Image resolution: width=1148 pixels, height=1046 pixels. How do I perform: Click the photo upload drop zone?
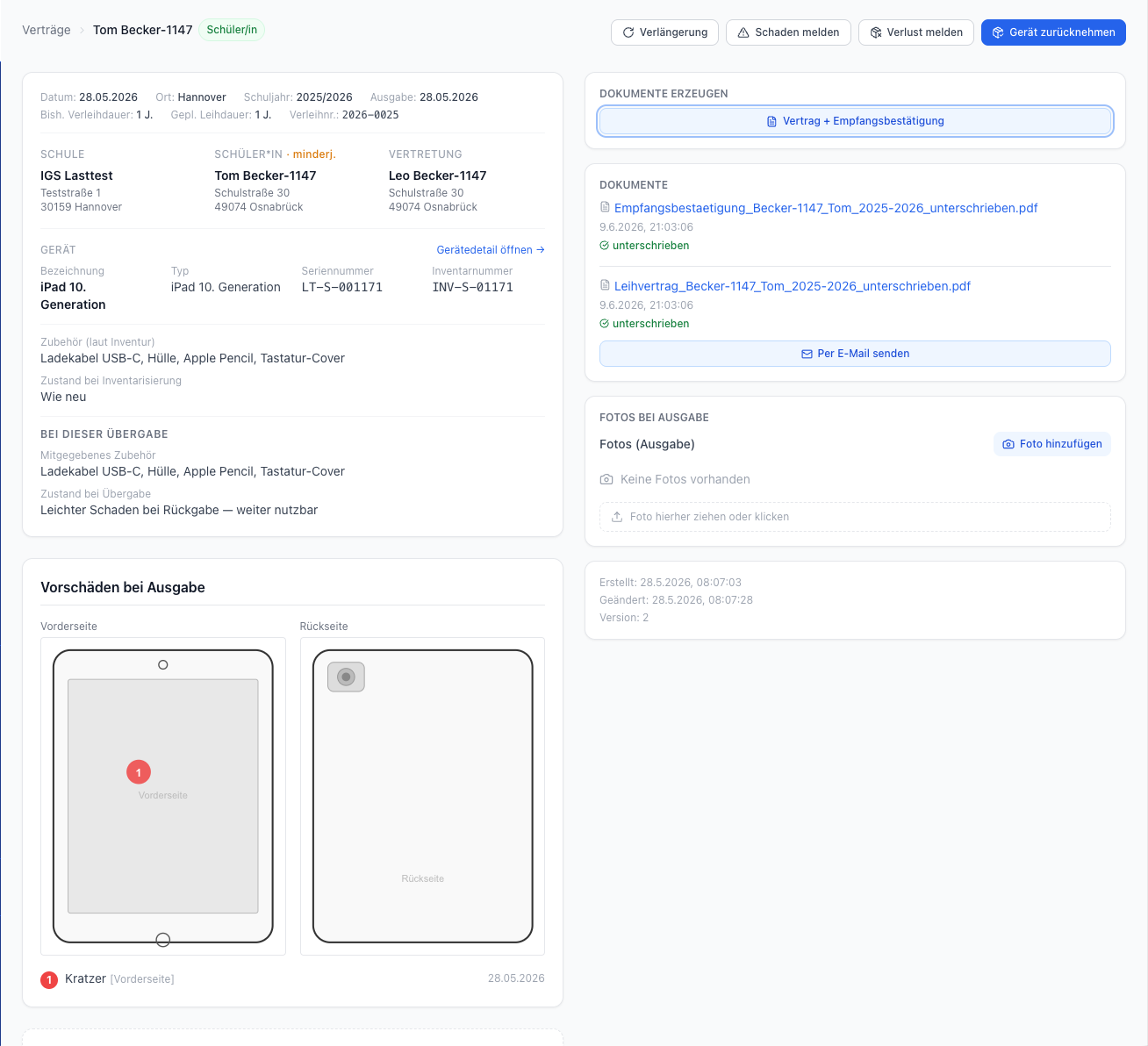pos(856,517)
